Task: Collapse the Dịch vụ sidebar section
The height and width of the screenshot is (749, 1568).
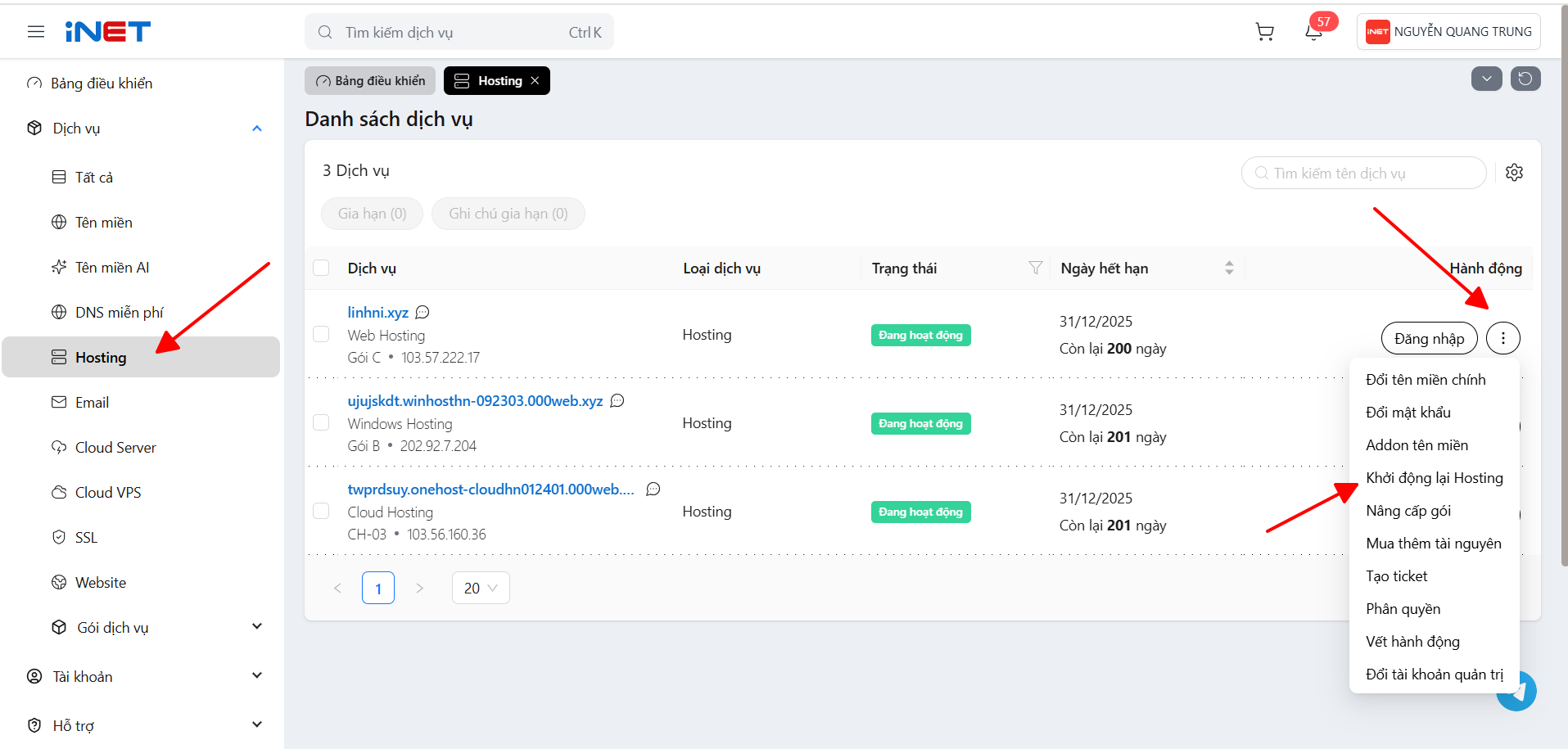Action: (257, 129)
